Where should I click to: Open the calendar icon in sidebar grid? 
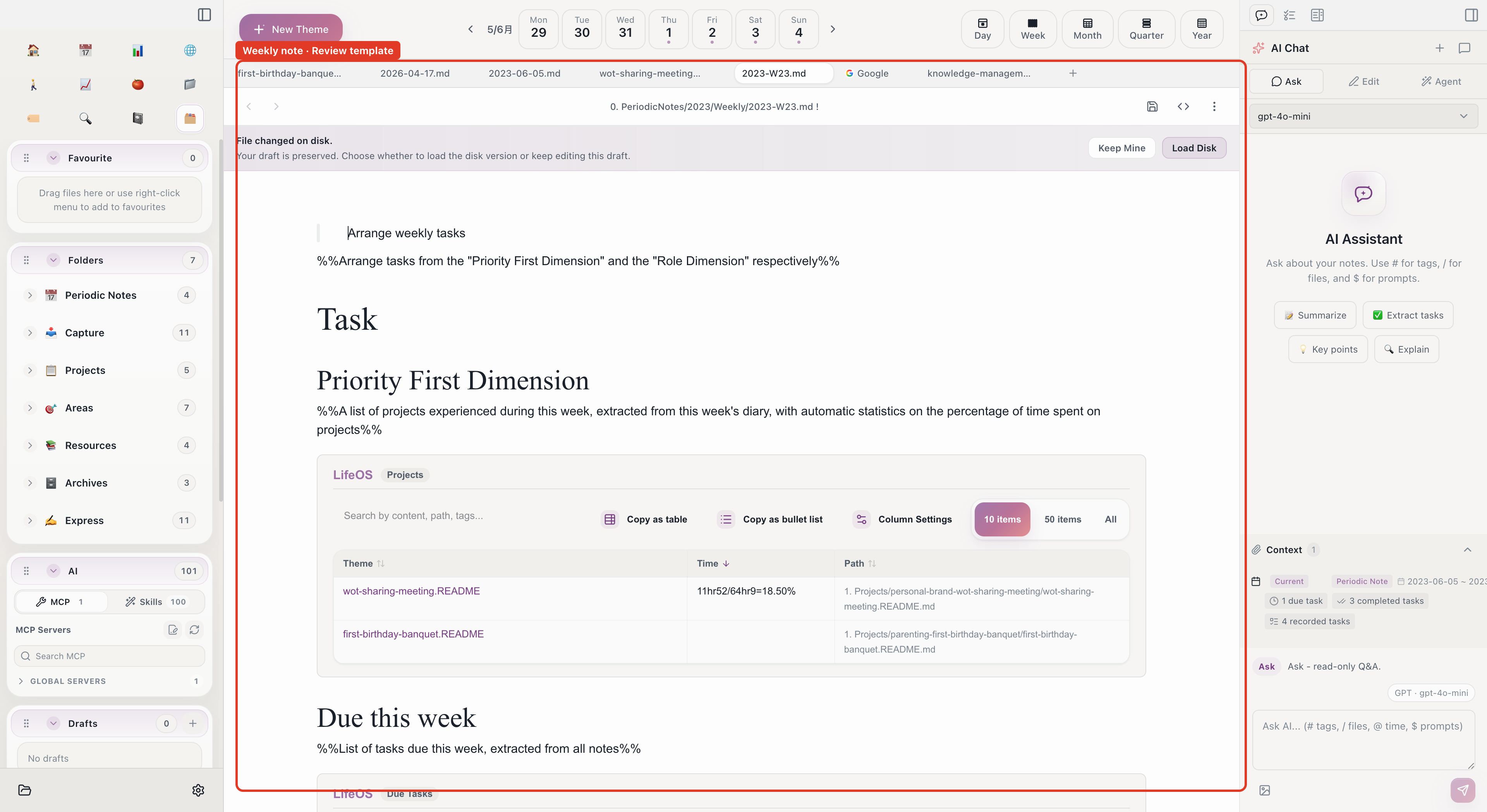[86, 50]
